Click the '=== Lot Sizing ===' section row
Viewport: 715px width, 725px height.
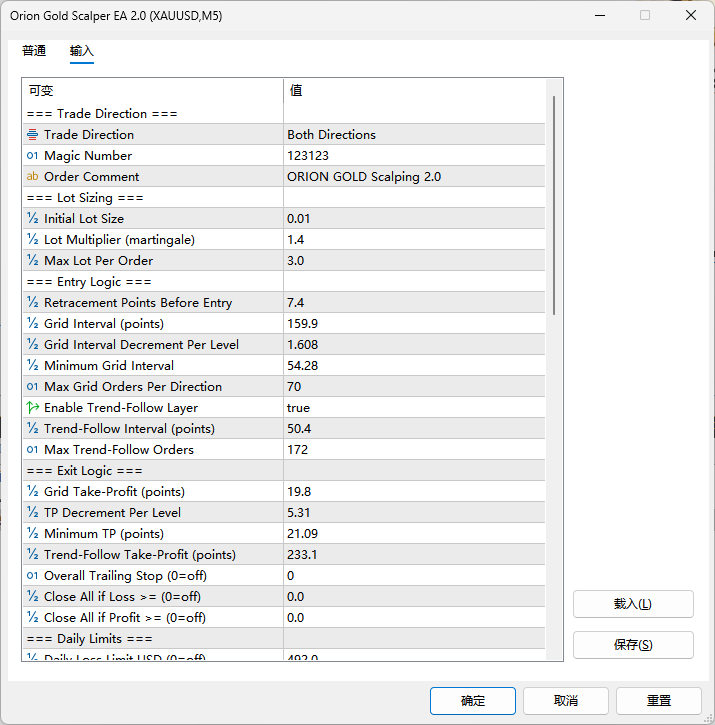tap(284, 198)
